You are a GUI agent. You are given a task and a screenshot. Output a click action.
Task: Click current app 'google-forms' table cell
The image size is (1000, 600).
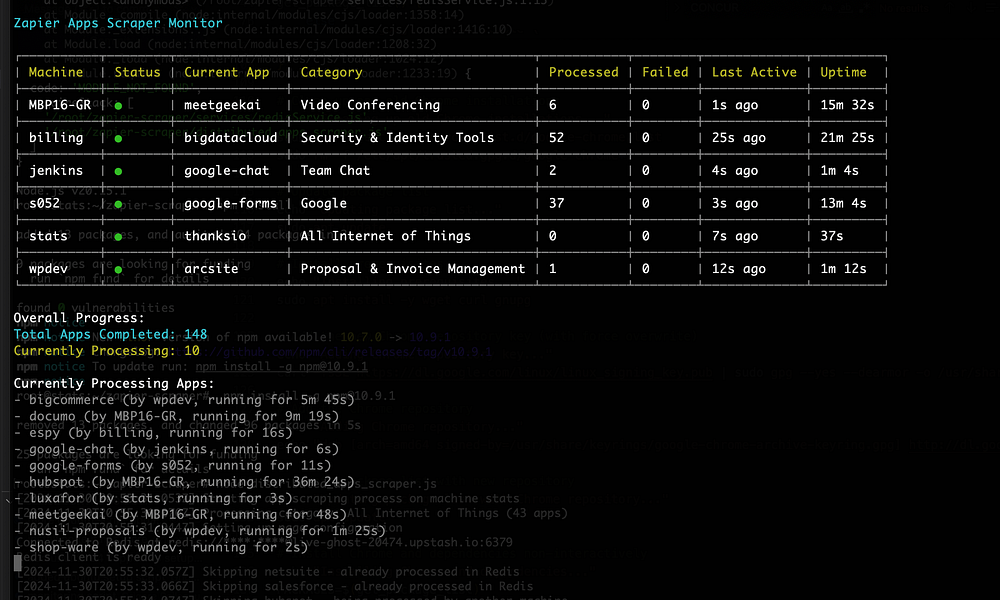tap(230, 203)
